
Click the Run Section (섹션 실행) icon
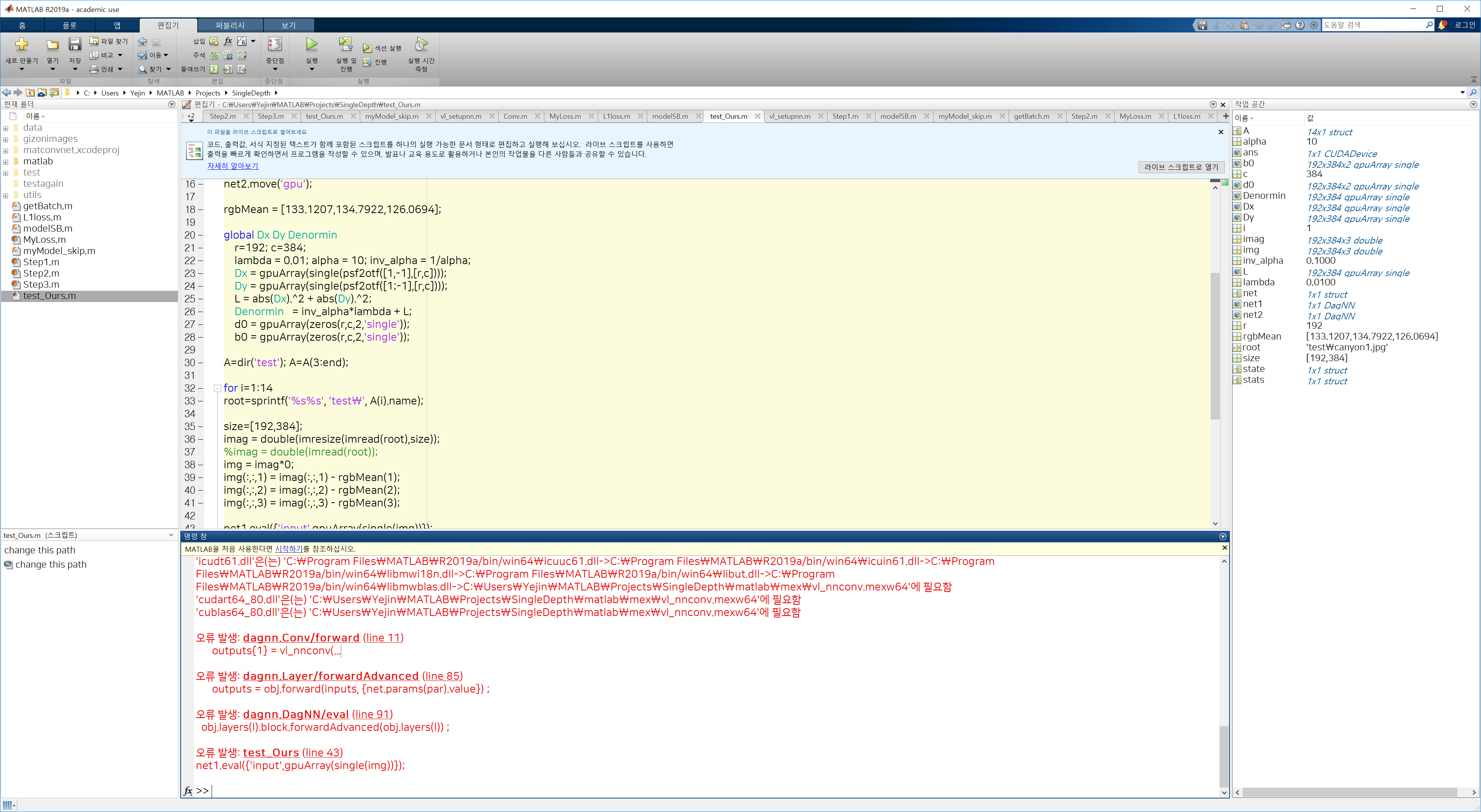368,48
